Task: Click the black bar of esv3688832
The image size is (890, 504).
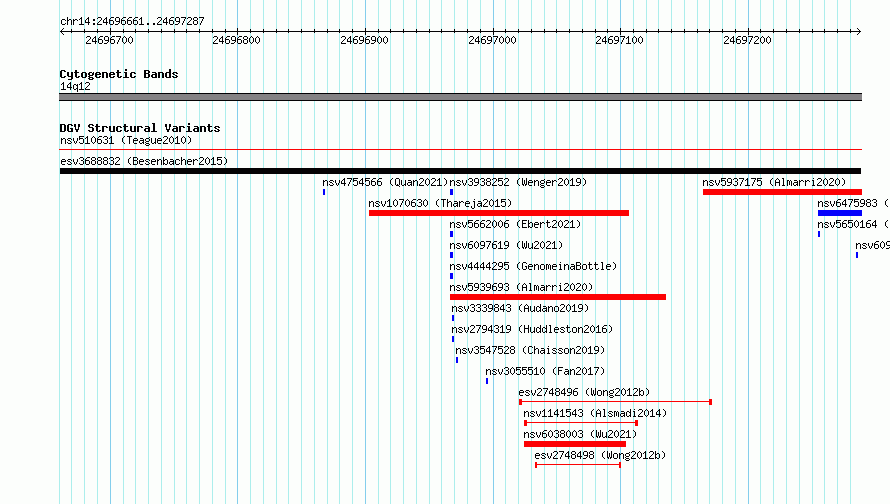Action: pos(460,171)
